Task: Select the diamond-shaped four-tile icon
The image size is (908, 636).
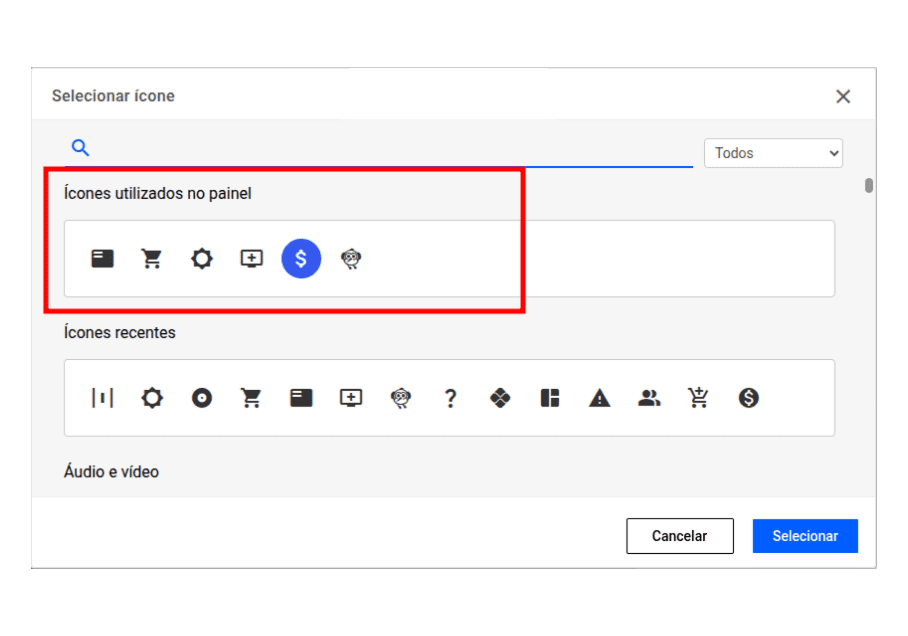Action: pyautogui.click(x=500, y=398)
